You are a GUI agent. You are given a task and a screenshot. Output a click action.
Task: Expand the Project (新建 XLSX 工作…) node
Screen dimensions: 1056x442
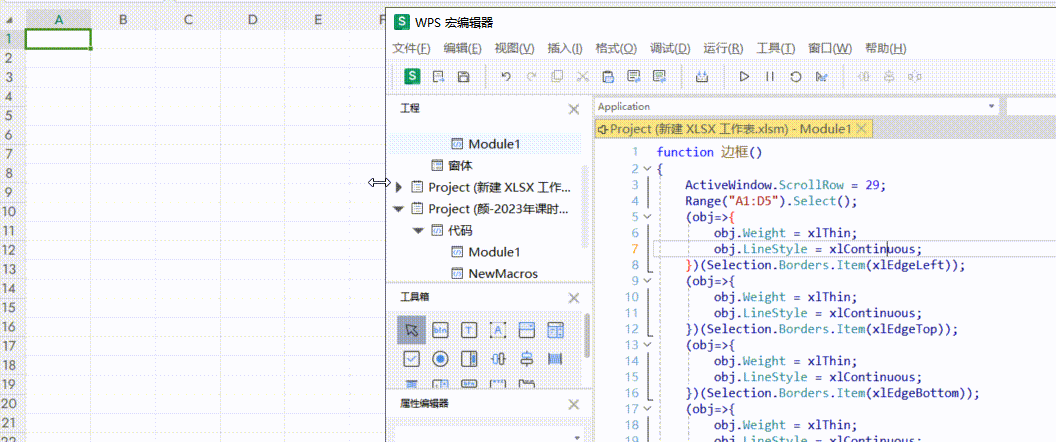tap(399, 187)
